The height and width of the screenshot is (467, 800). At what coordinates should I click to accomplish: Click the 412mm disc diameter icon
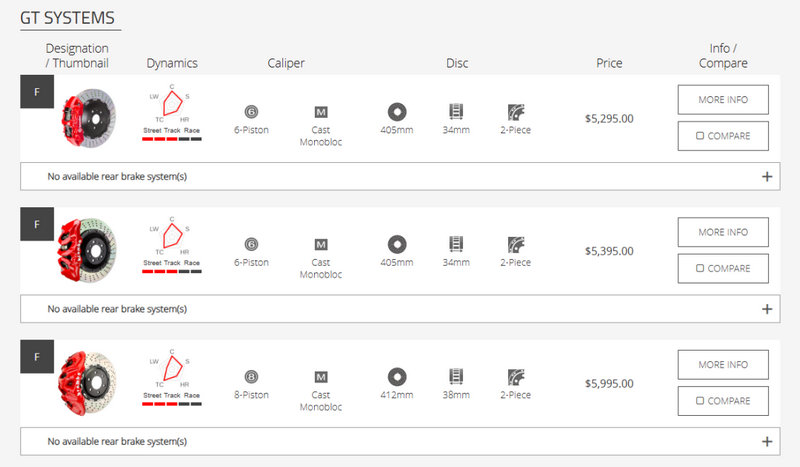tap(396, 376)
